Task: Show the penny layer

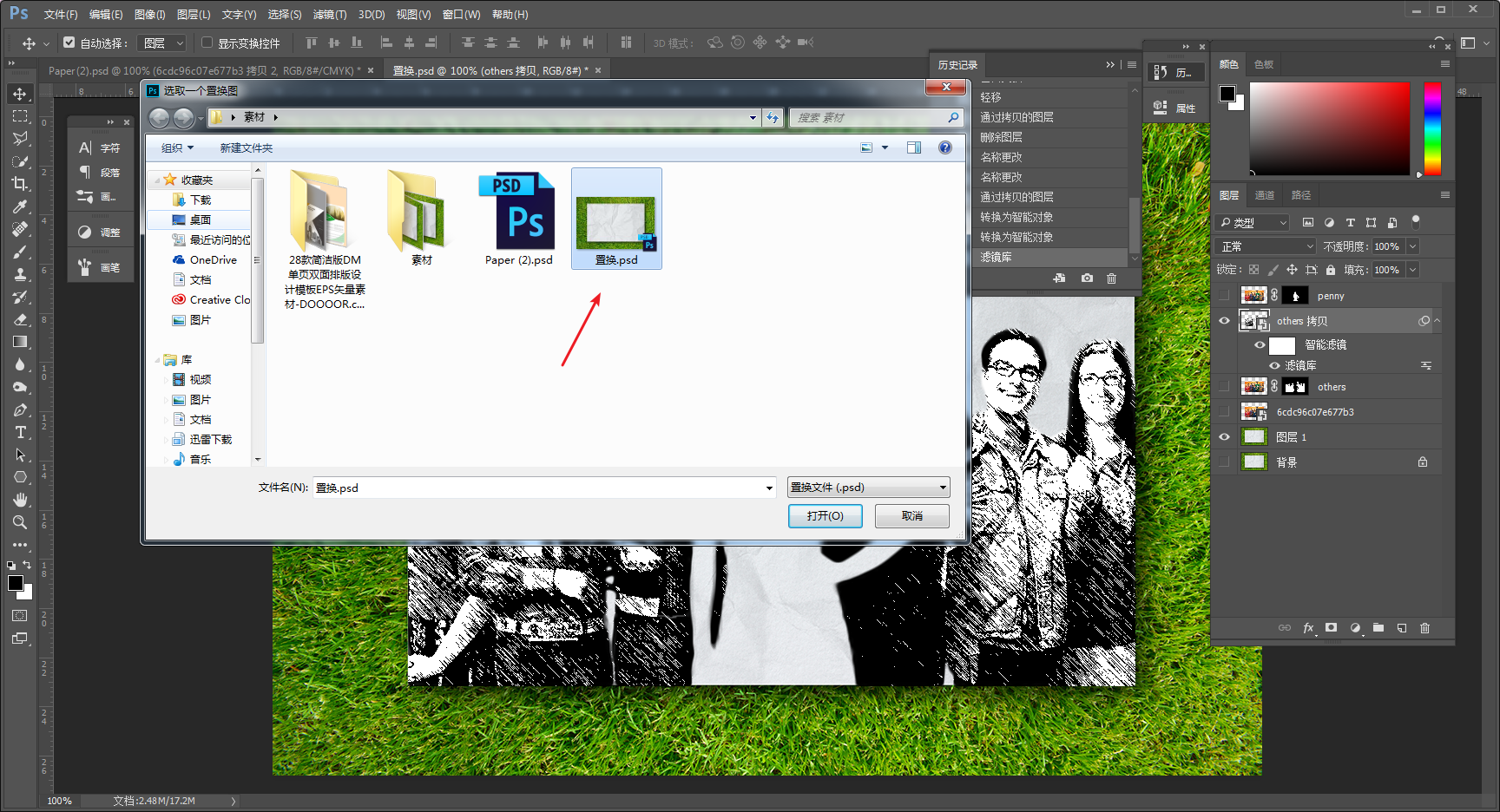Action: tap(1224, 296)
